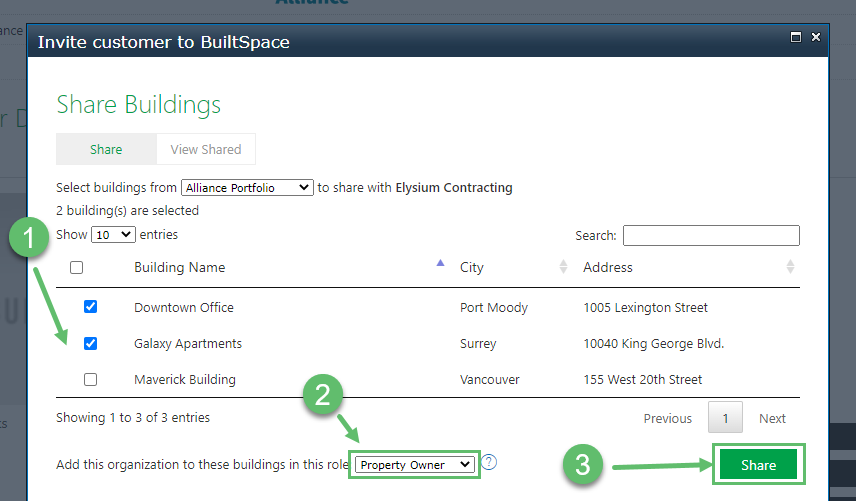
Task: Check Maverick Building checkbox
Action: coord(91,379)
